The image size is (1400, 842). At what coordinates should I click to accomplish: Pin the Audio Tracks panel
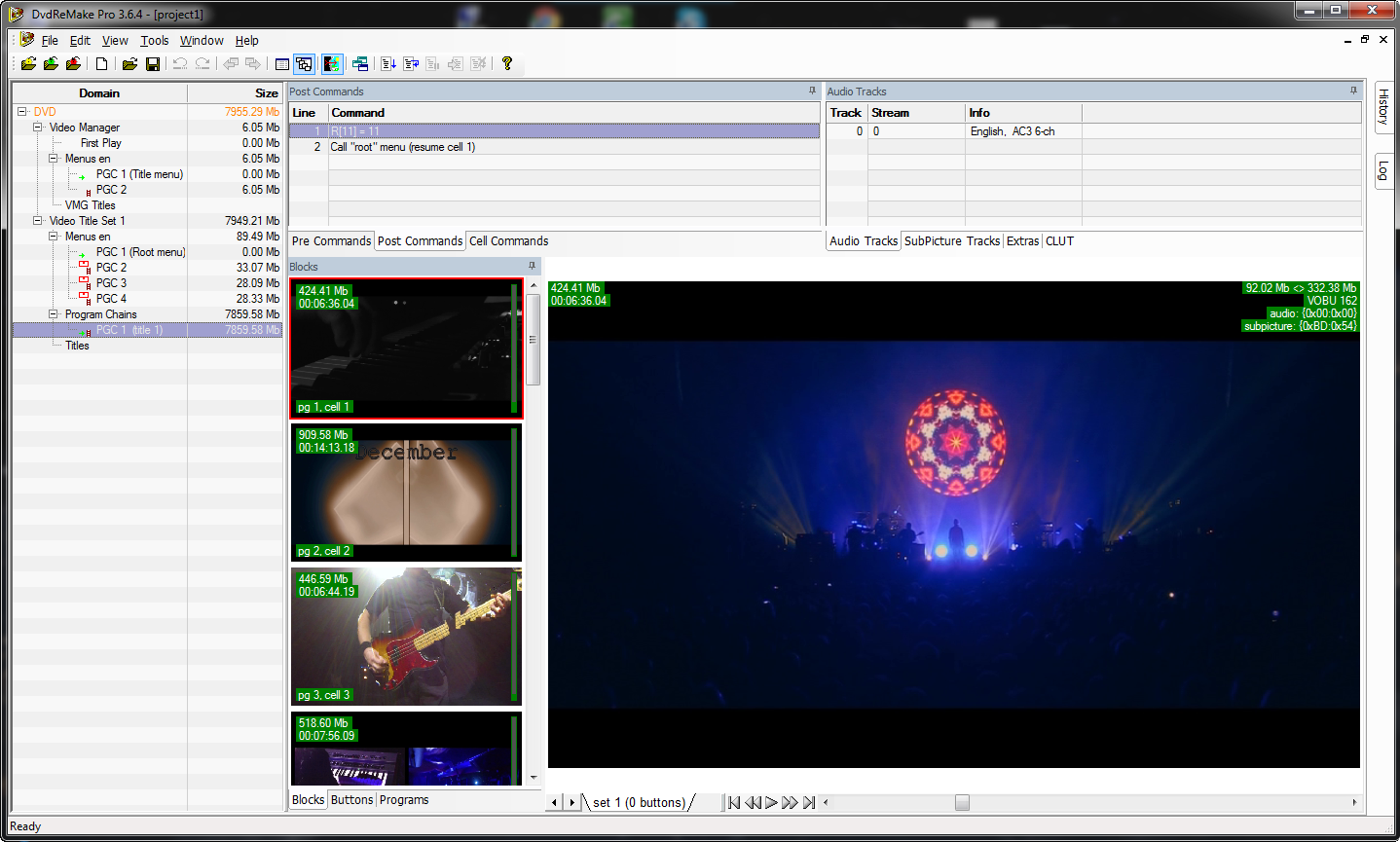pyautogui.click(x=1353, y=91)
